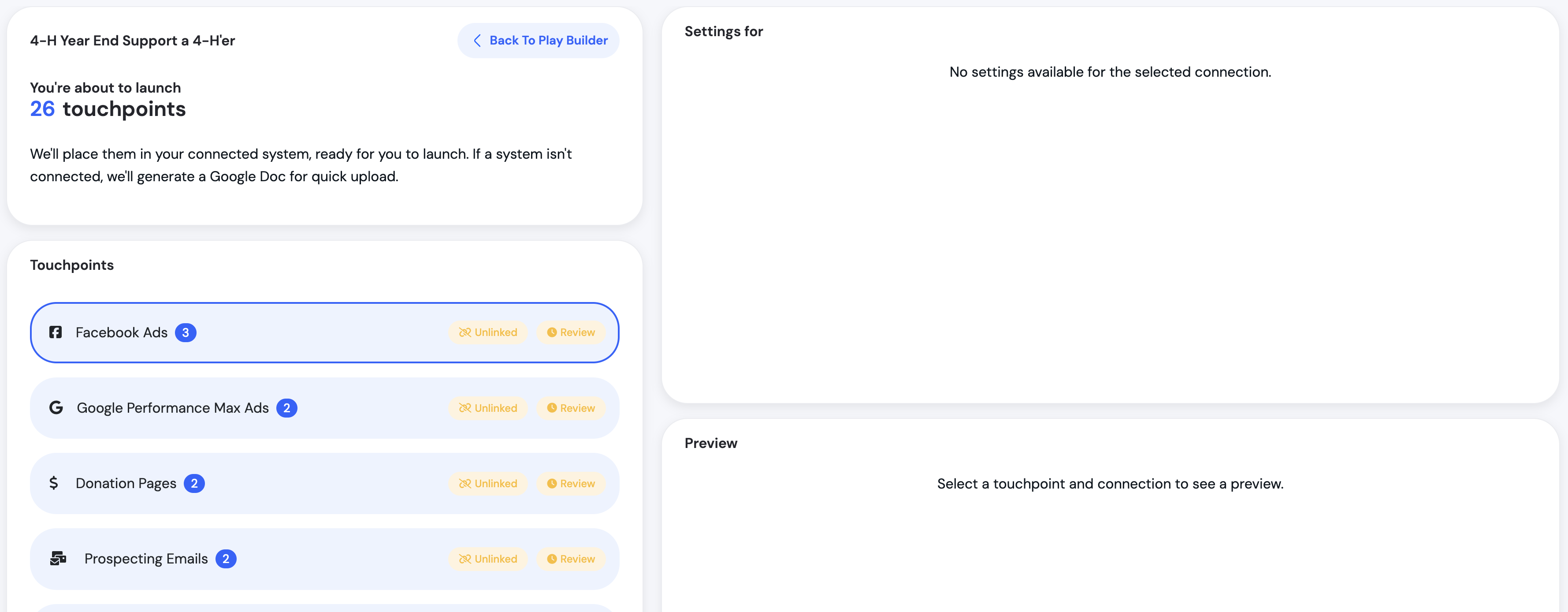Viewport: 1568px width, 612px height.
Task: Click the Prospecting Emails count badge
Action: 226,559
